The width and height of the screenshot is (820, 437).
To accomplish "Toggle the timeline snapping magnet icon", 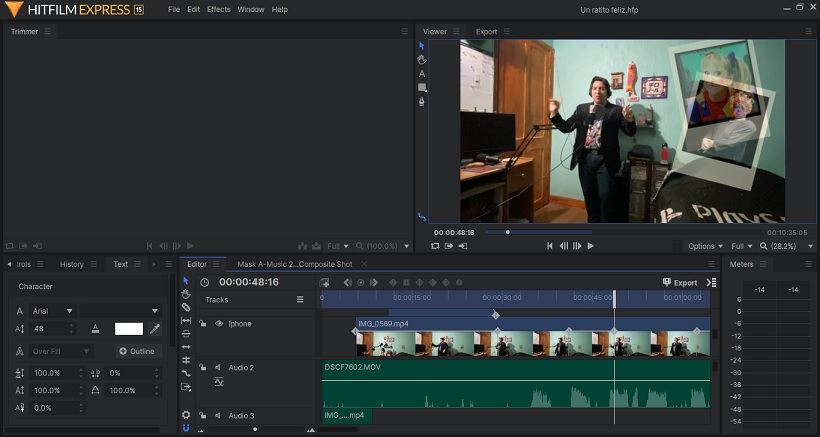I will [186, 429].
